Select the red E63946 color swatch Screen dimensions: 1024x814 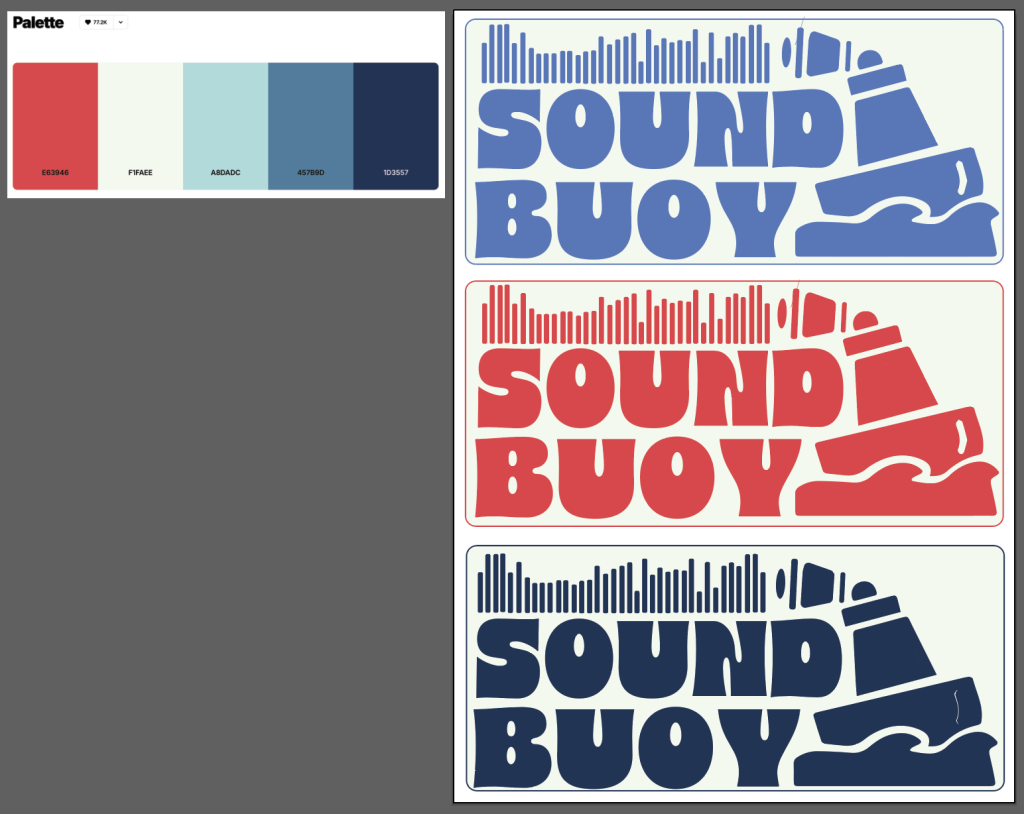[55, 115]
